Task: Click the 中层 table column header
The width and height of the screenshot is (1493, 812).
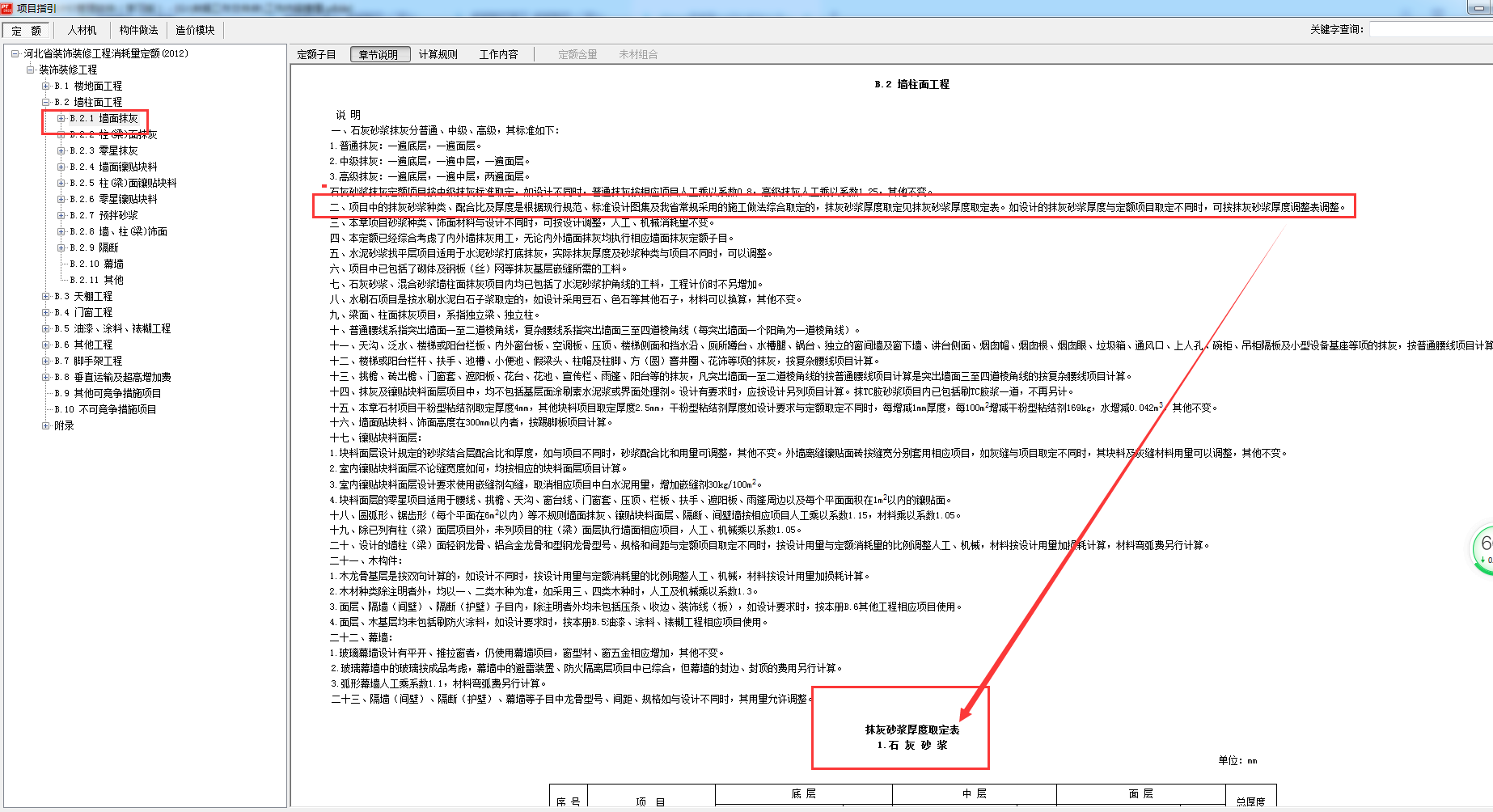Action: pos(974,794)
